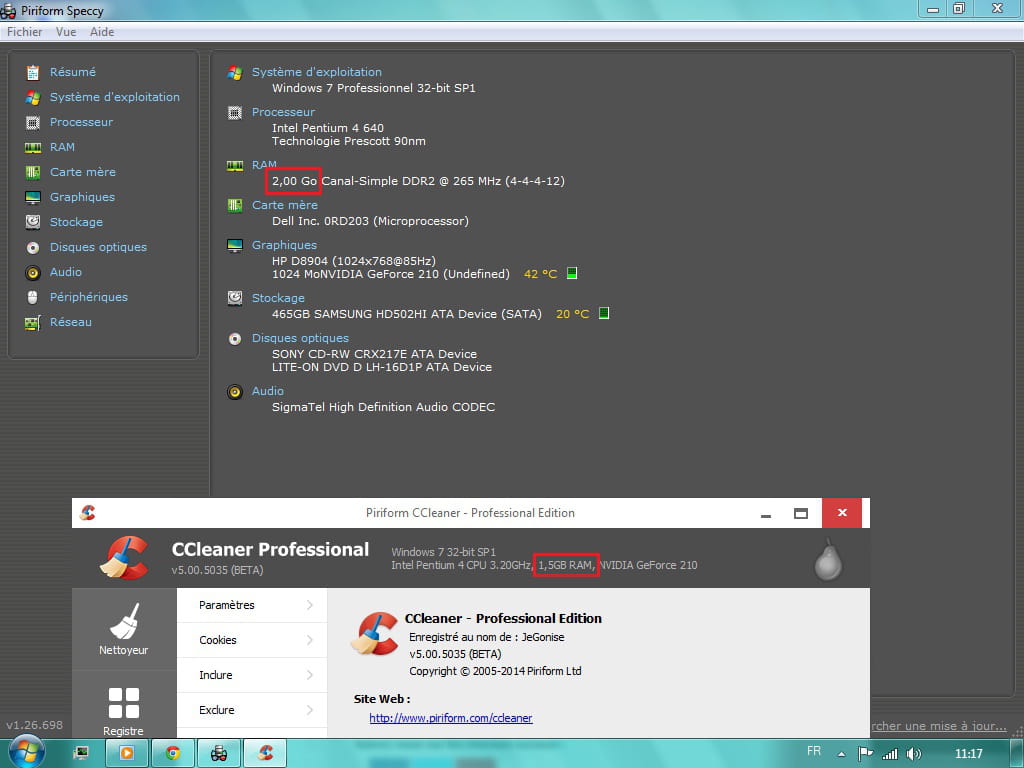Viewport: 1024px width, 768px height.
Task: Click the text "Windows 7 Professionnel 32-bit SP1"
Action: (374, 88)
